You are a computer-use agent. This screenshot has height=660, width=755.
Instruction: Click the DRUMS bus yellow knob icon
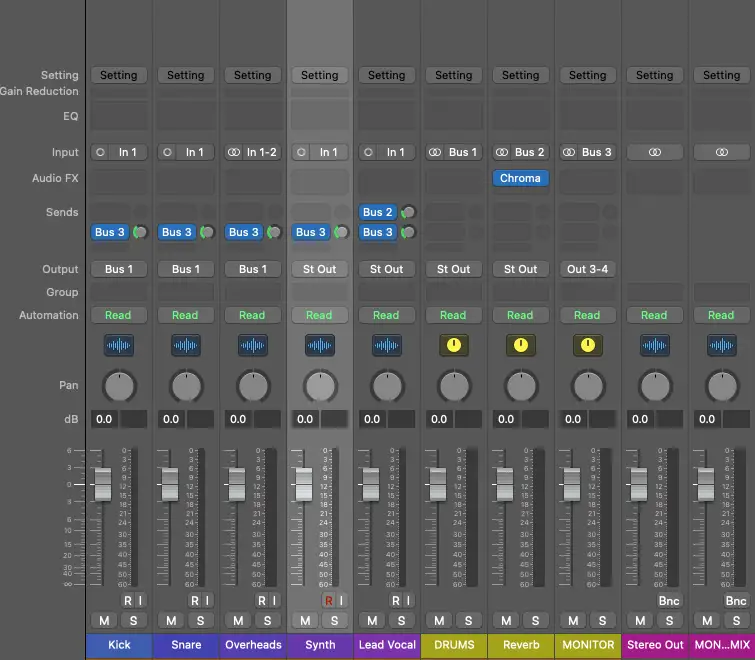pos(453,345)
